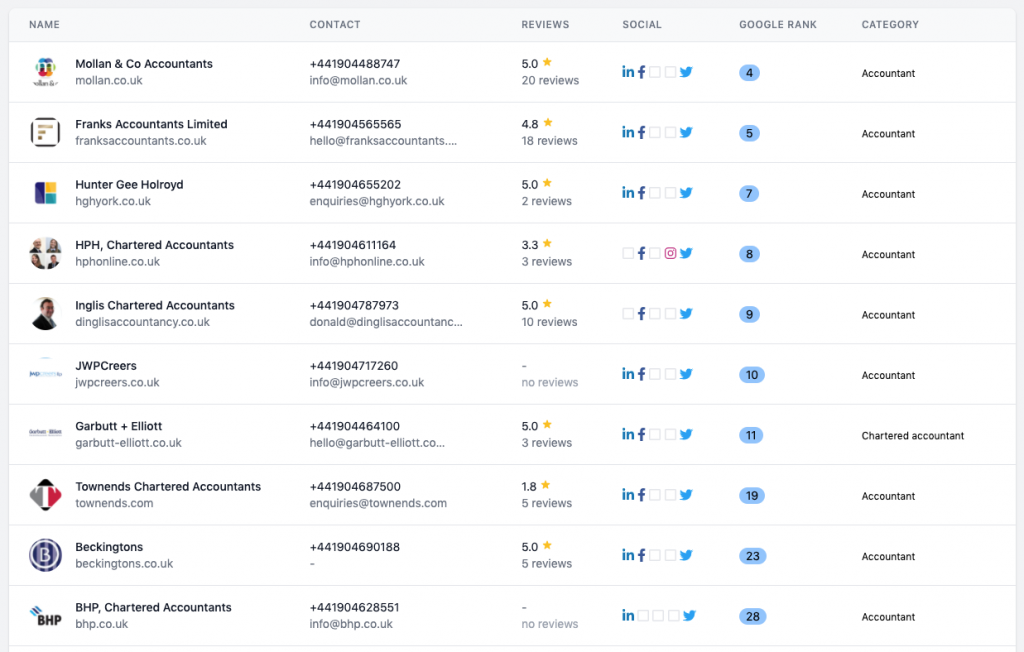Viewport: 1024px width, 652px height.
Task: Click JWPCreers' LinkedIn icon
Action: (628, 374)
